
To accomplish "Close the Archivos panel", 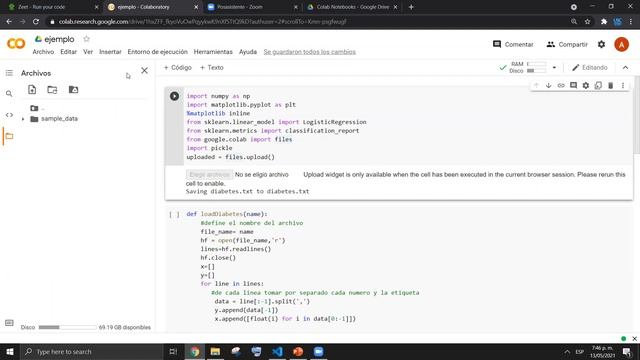I will pos(144,70).
